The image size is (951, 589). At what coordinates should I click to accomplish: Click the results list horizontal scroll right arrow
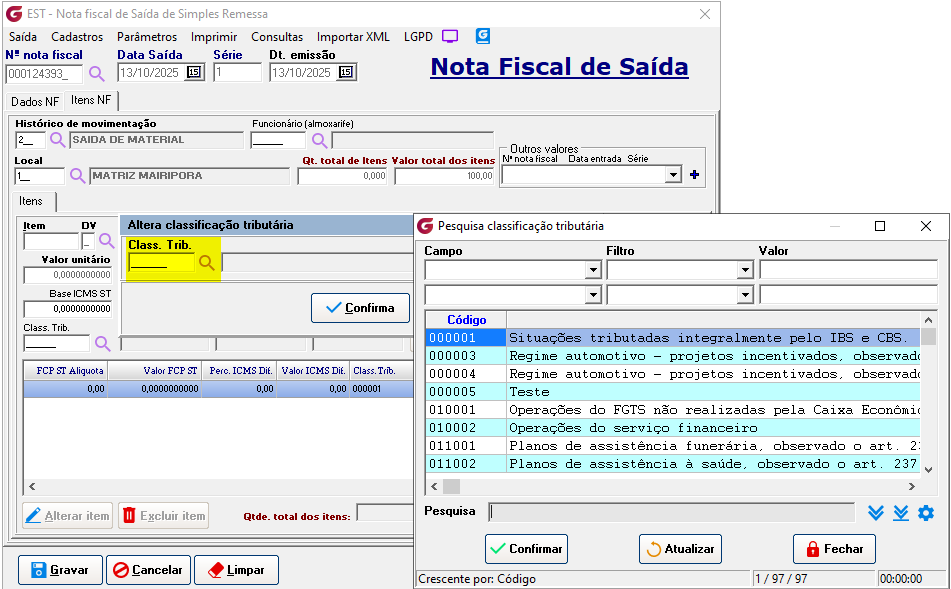[x=912, y=486]
